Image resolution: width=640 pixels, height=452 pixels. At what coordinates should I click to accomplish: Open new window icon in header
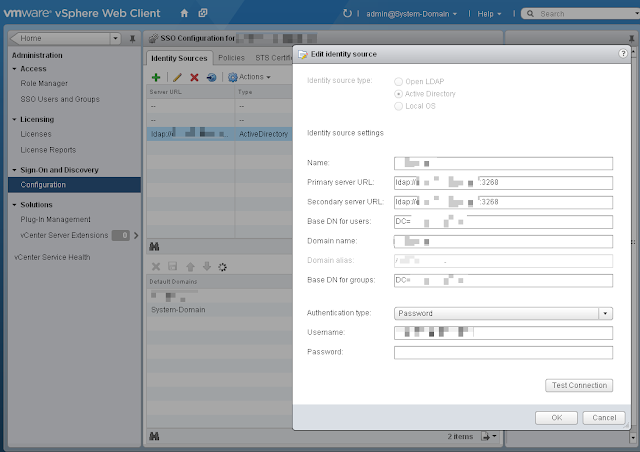[x=203, y=13]
